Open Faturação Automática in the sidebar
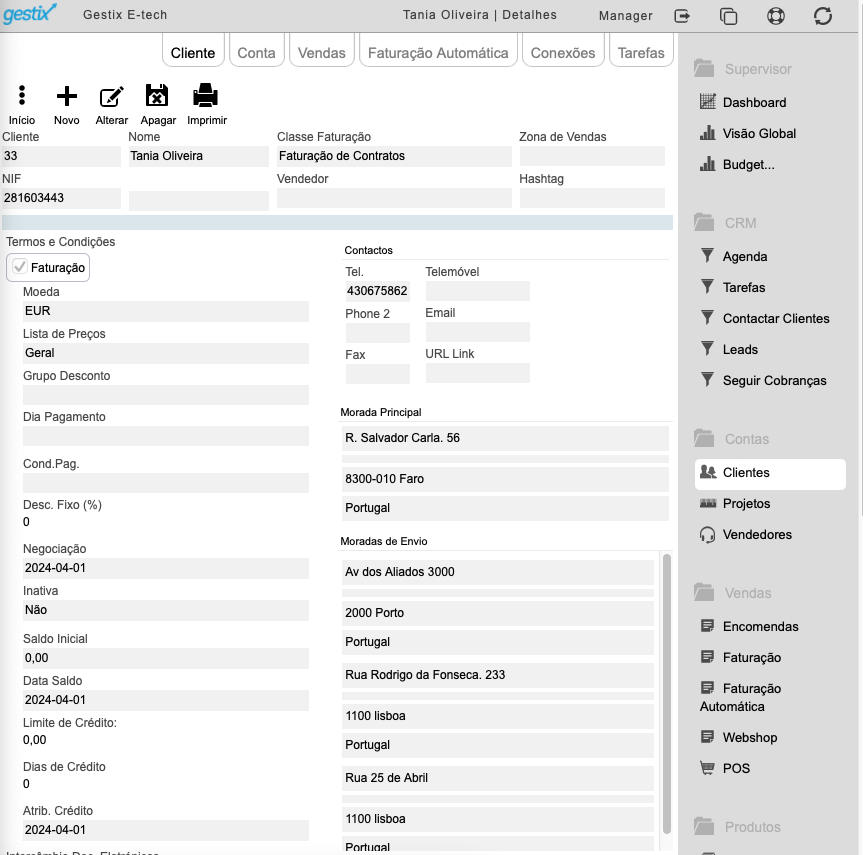 pos(740,697)
